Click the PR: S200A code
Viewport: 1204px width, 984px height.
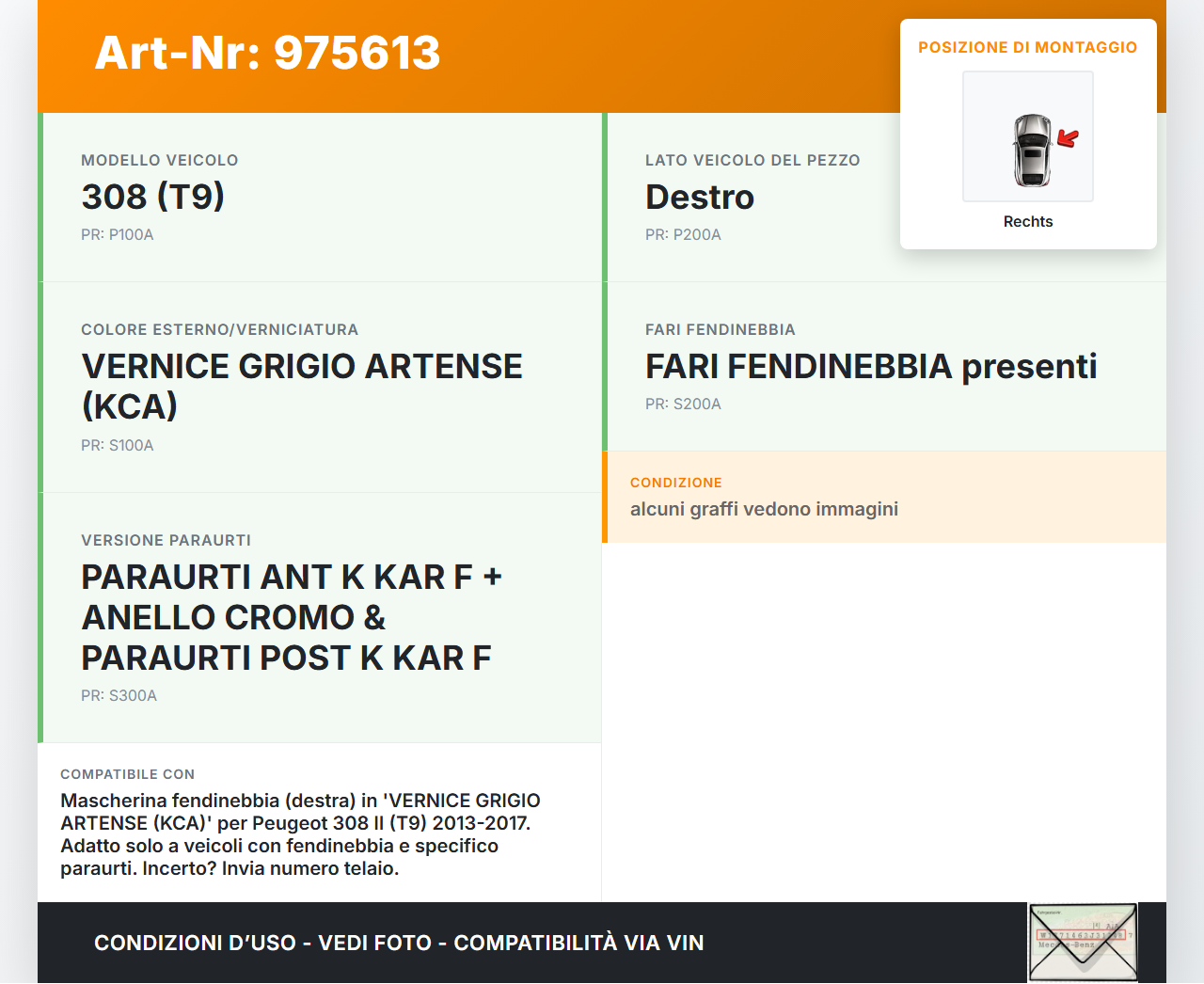[x=682, y=404]
